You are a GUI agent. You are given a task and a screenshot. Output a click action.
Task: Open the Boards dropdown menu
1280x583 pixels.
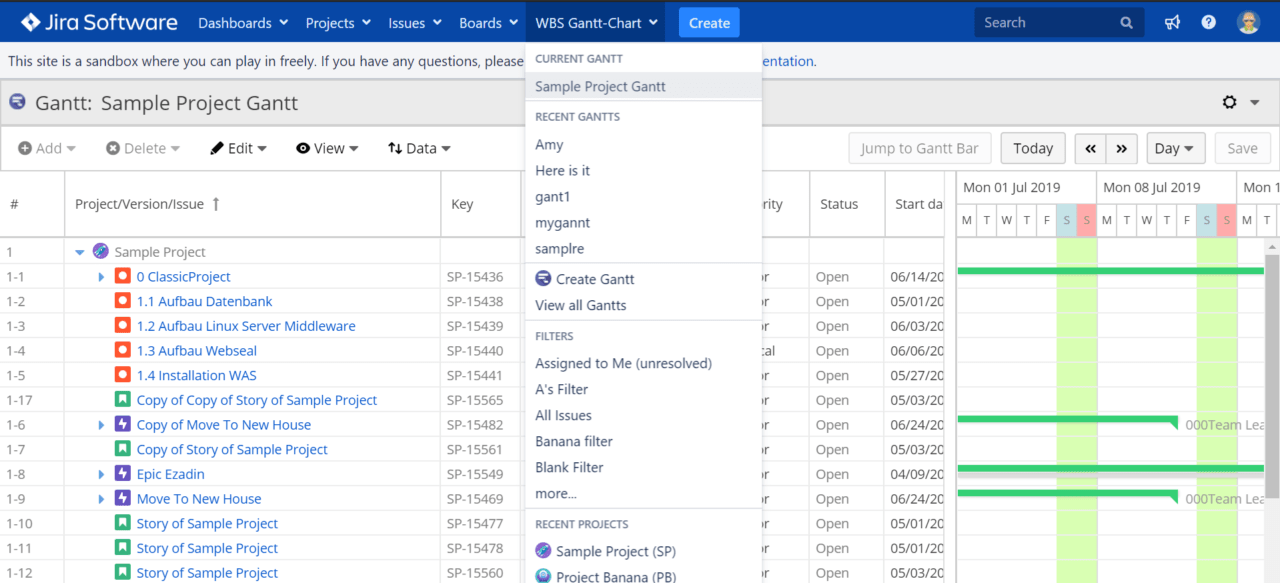488,22
